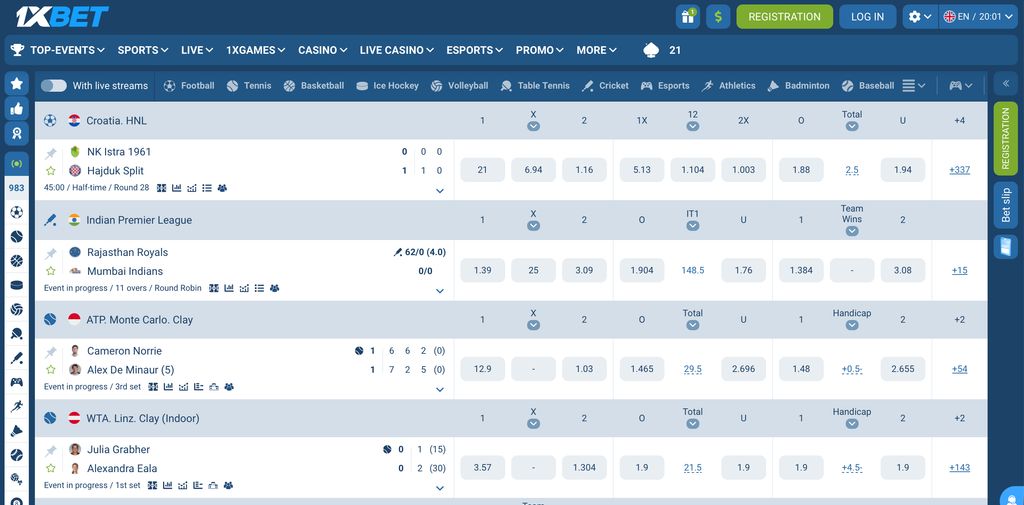The image size is (1024, 505).
Task: Open field view icon for Norrie match
Action: (153, 387)
